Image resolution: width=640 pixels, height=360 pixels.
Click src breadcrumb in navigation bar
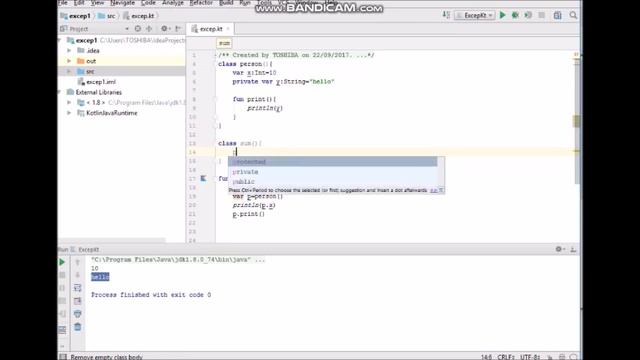pyautogui.click(x=107, y=16)
